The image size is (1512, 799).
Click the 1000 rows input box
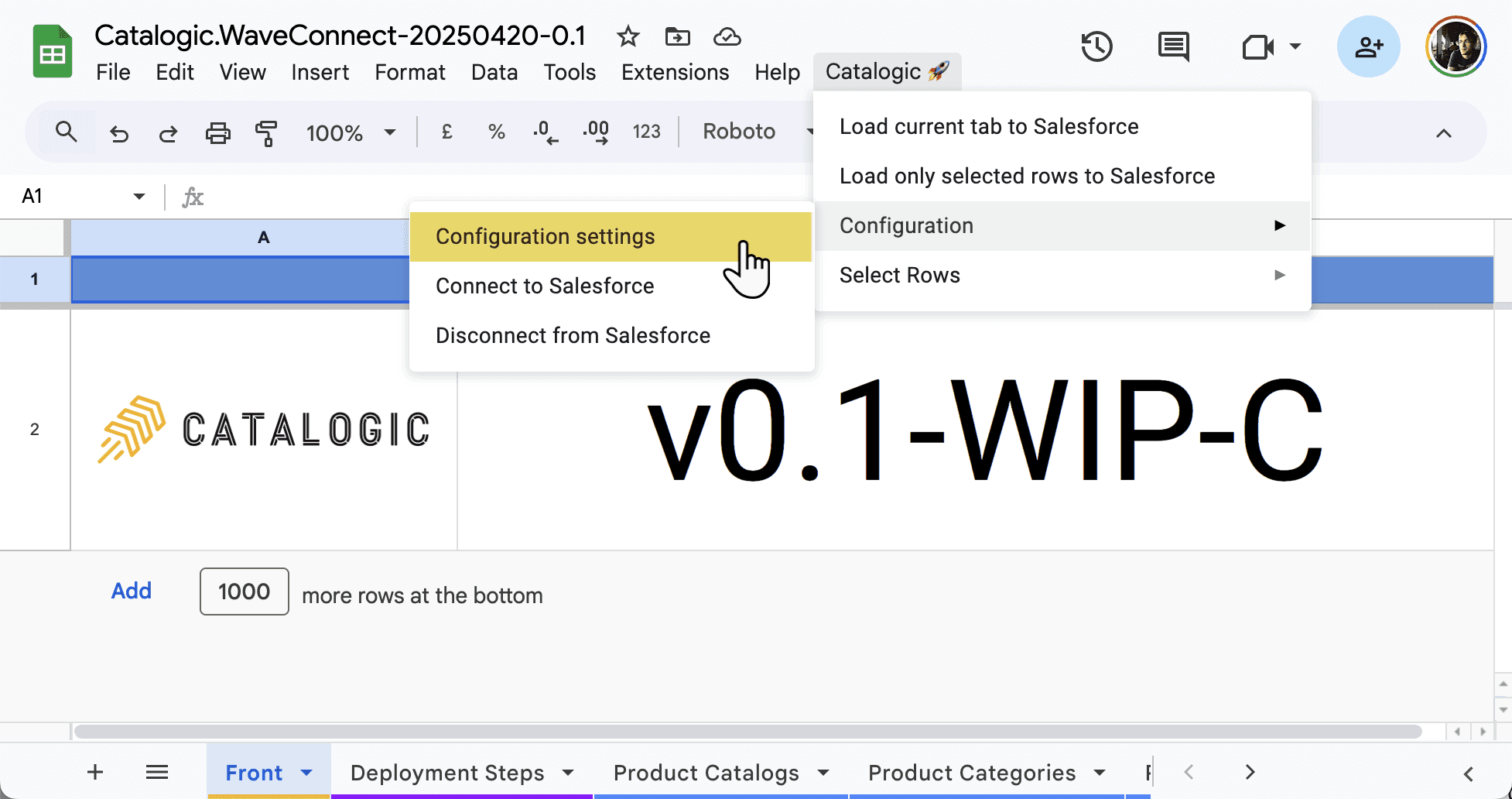tap(244, 592)
